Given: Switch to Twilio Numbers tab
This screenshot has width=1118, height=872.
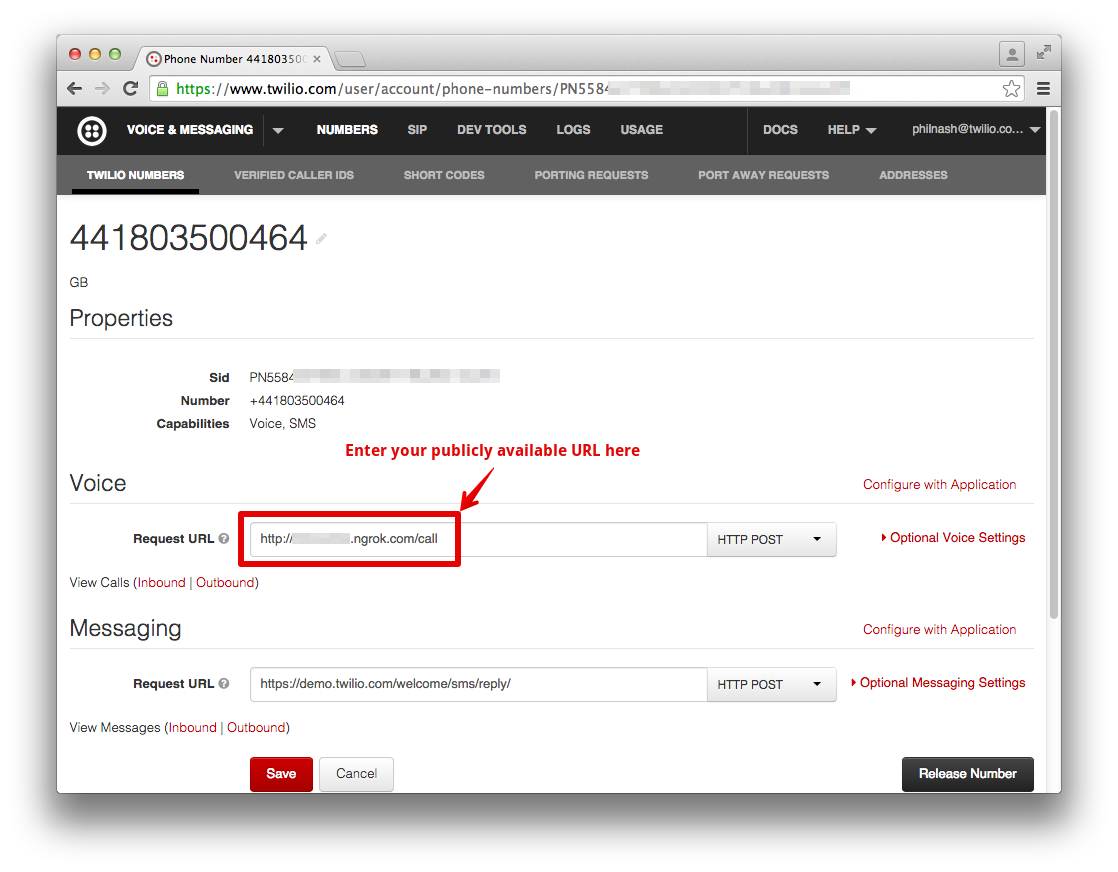Looking at the screenshot, I should [x=135, y=175].
